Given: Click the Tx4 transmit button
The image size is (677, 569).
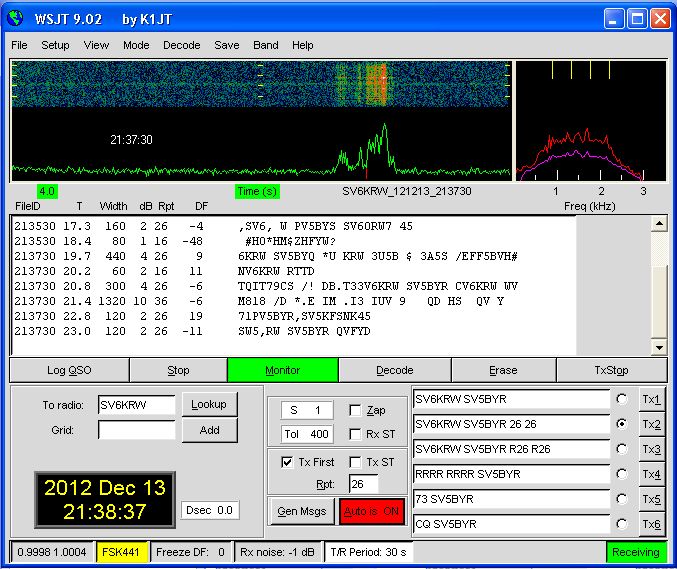Looking at the screenshot, I should tap(652, 474).
